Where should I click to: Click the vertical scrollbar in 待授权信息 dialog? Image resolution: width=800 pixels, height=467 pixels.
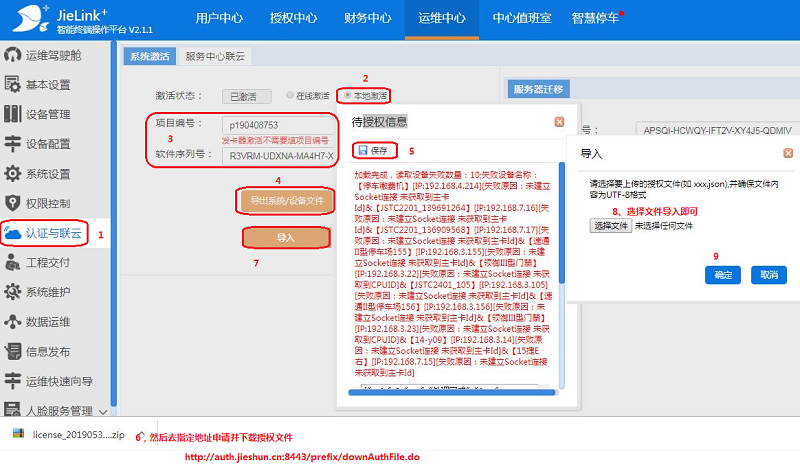(562, 223)
